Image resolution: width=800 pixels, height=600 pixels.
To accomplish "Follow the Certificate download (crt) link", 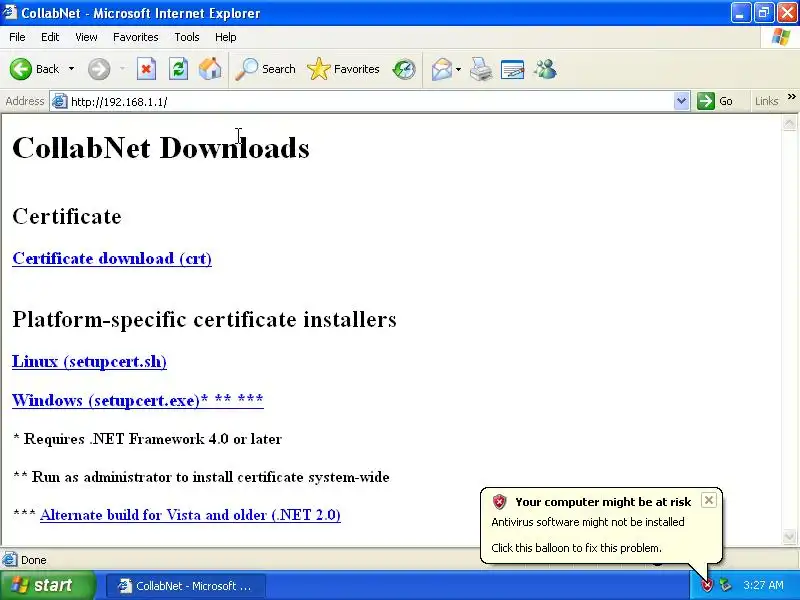I will click(x=112, y=258).
